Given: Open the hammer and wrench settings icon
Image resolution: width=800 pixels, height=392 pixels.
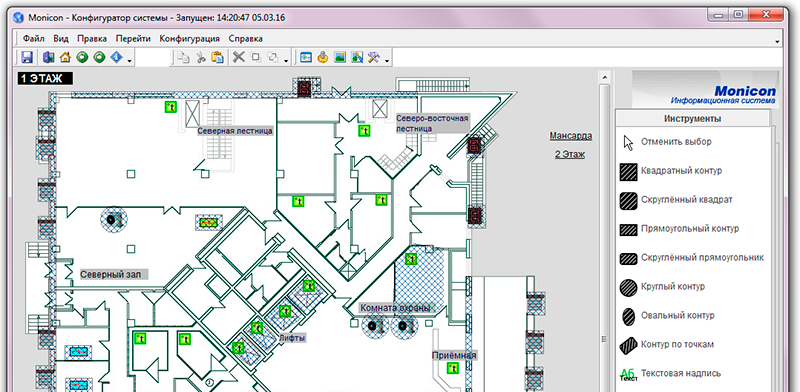Looking at the screenshot, I should pyautogui.click(x=374, y=57).
